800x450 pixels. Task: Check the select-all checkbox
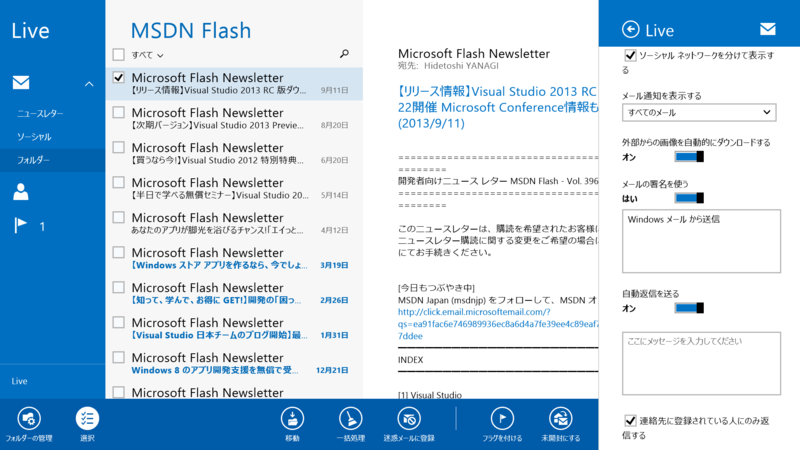tap(118, 54)
